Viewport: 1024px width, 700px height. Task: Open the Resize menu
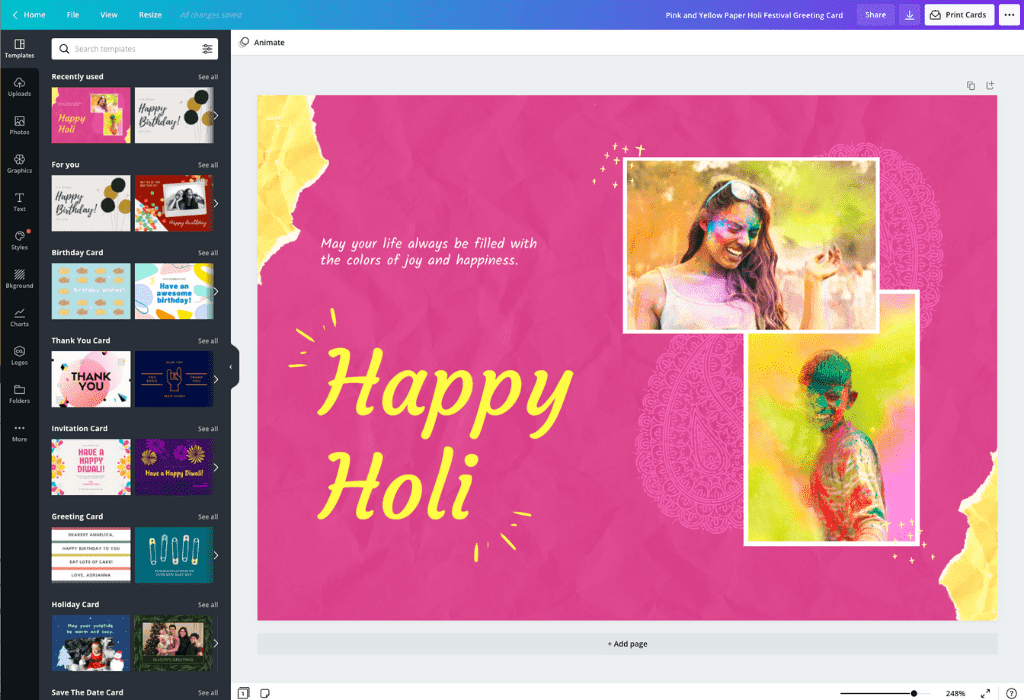click(x=150, y=15)
